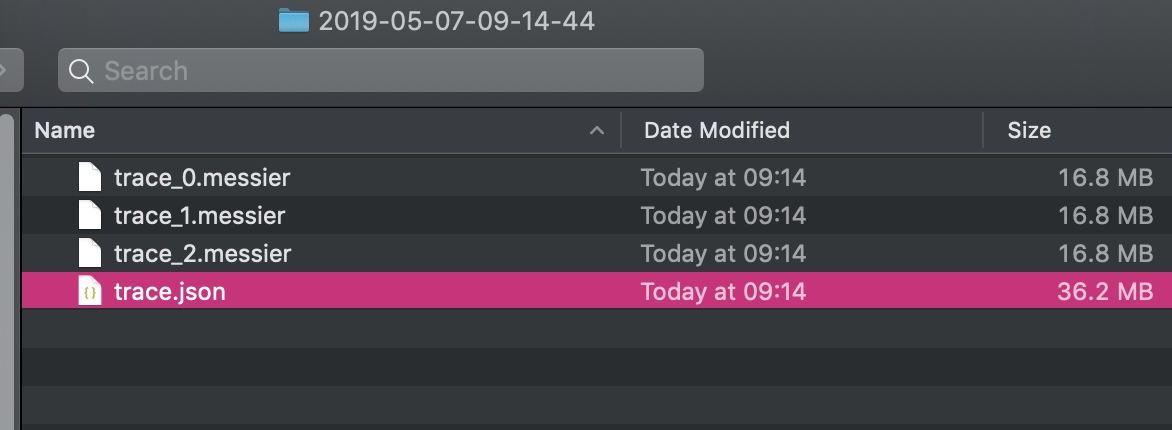Viewport: 1172px width, 430px height.
Task: Sort by the Size column header
Action: point(1029,130)
